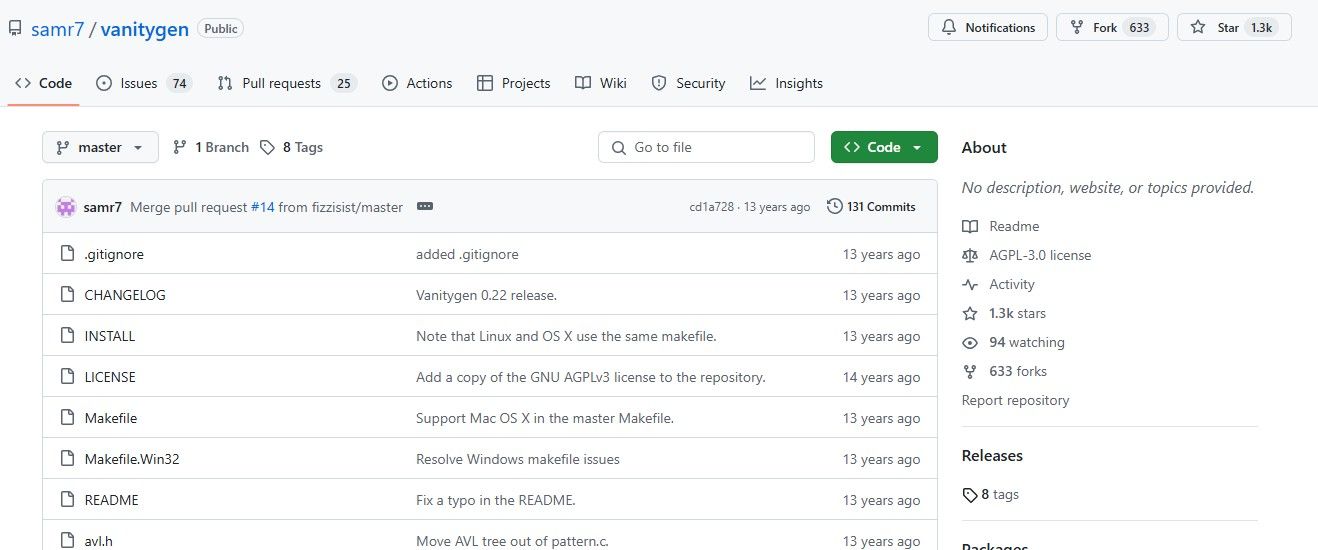
Task: Open commit 'added .gitignore'
Action: [x=467, y=254]
